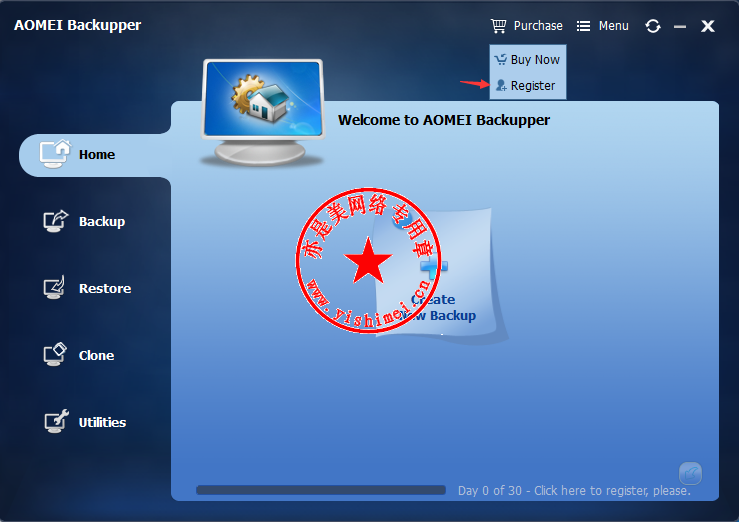
Task: Open the Clone section
Action: tap(79, 355)
